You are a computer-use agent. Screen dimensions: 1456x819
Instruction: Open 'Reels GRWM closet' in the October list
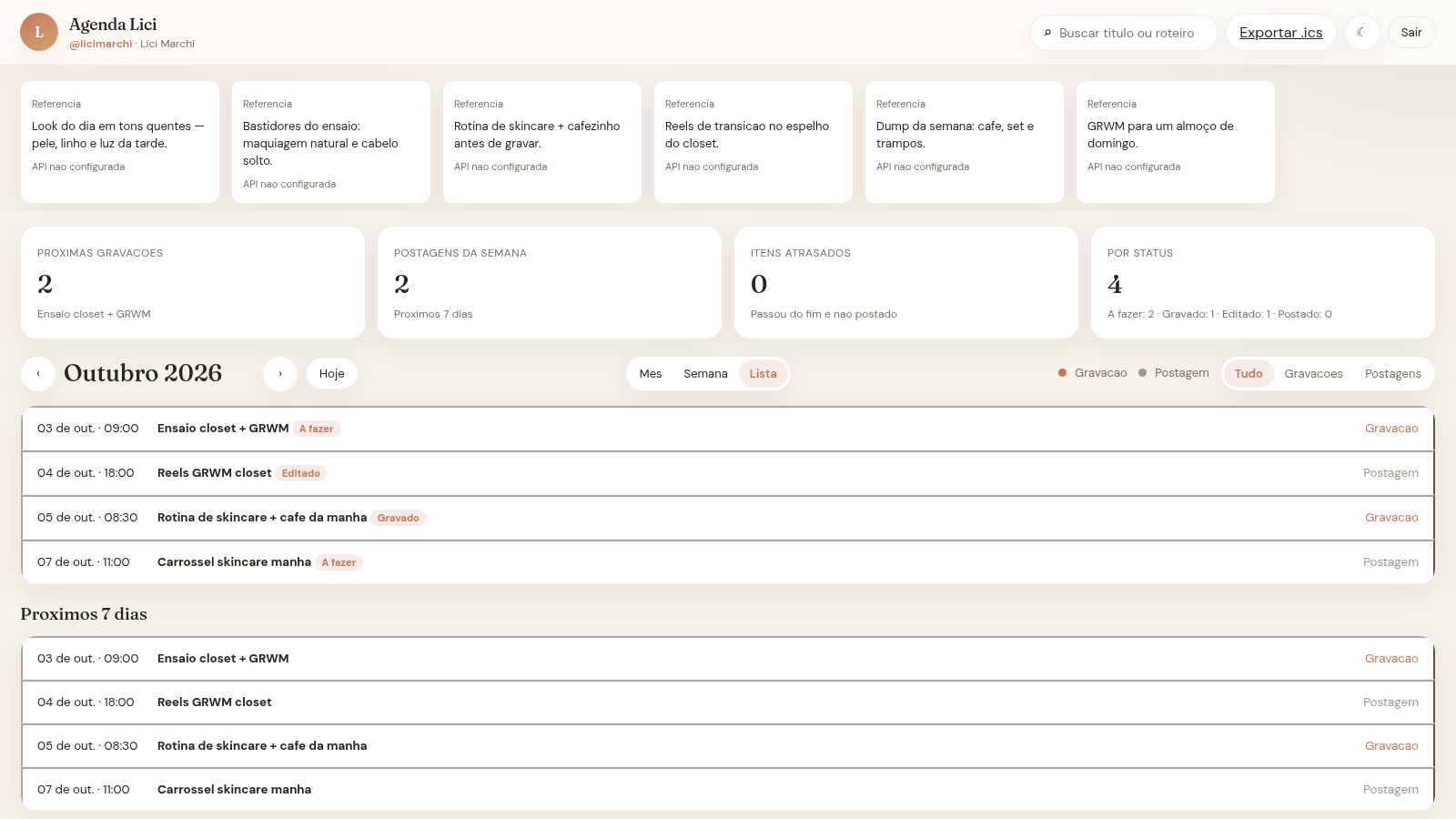pyautogui.click(x=728, y=473)
